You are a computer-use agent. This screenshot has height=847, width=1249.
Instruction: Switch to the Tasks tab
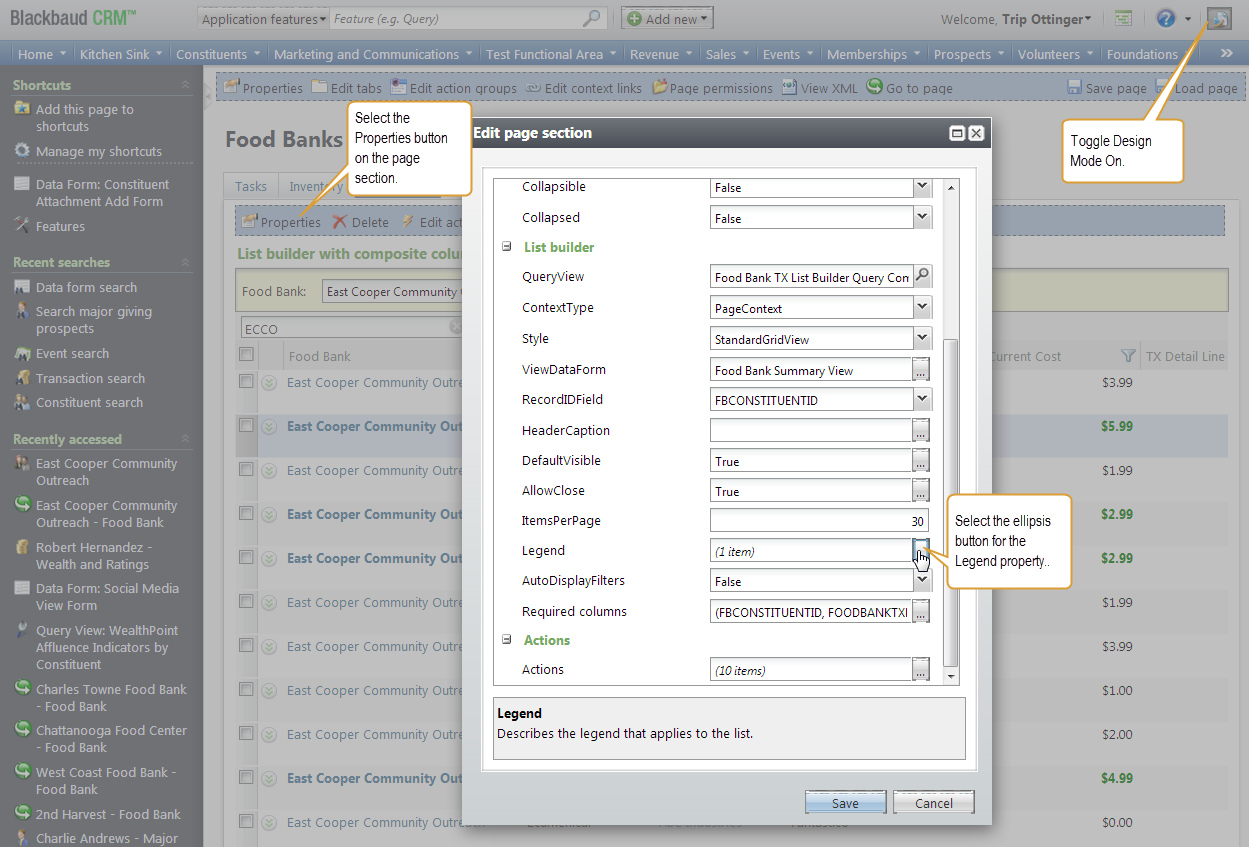point(251,186)
